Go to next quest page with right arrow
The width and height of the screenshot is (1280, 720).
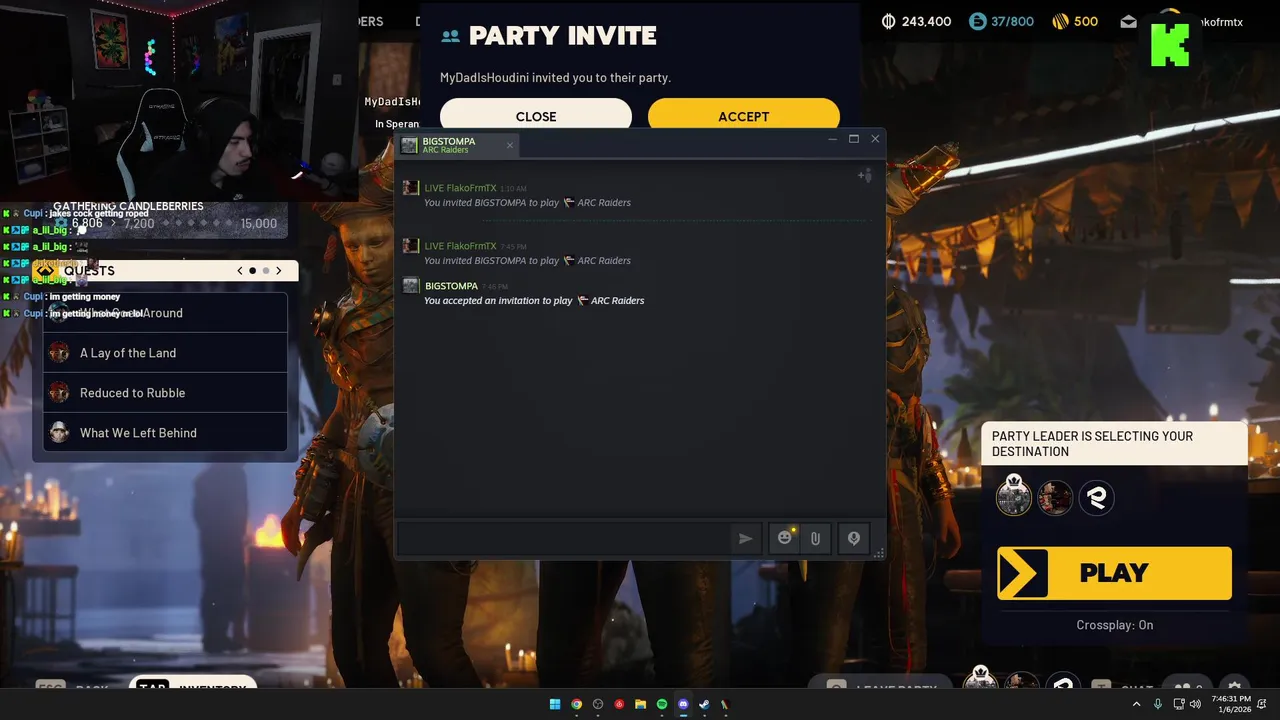click(279, 271)
